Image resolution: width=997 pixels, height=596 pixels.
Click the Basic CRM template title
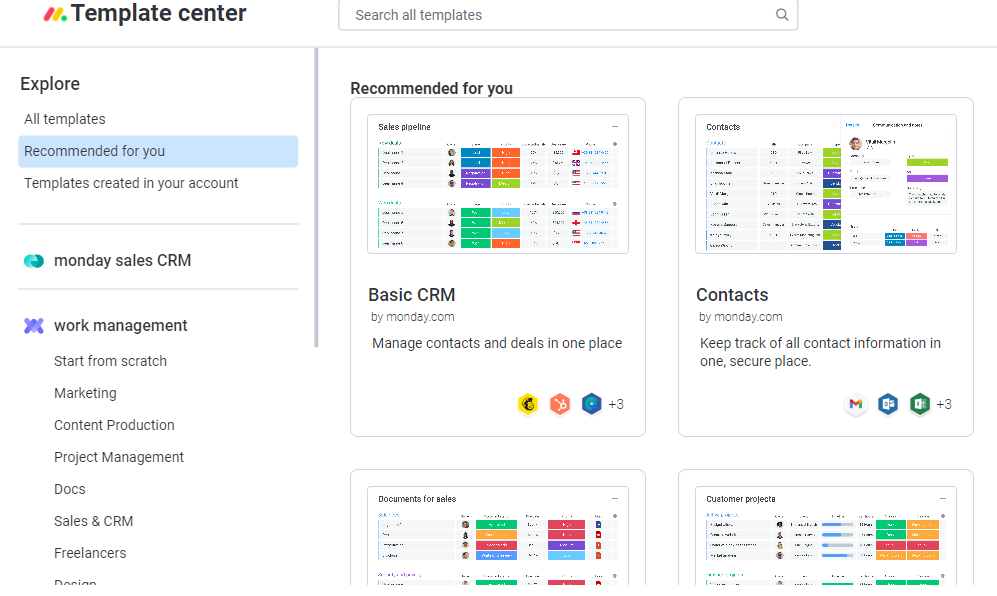tap(412, 295)
